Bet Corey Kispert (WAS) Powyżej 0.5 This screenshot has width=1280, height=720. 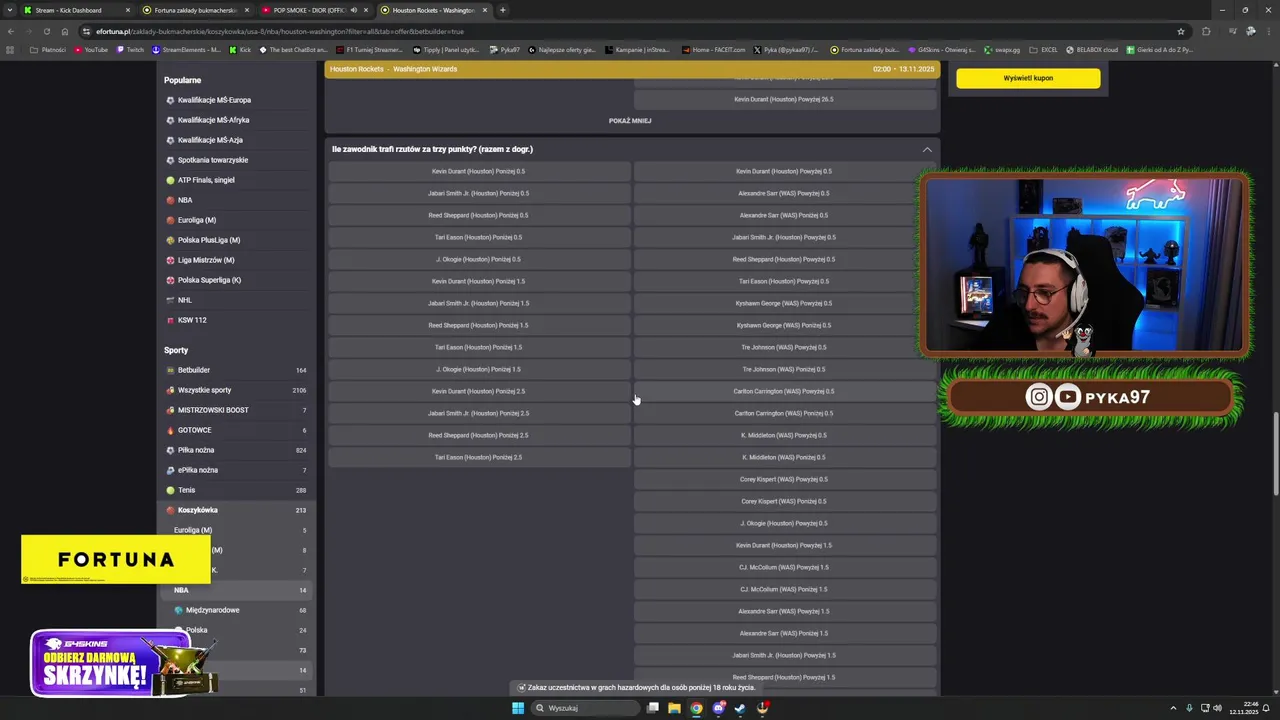coord(784,479)
